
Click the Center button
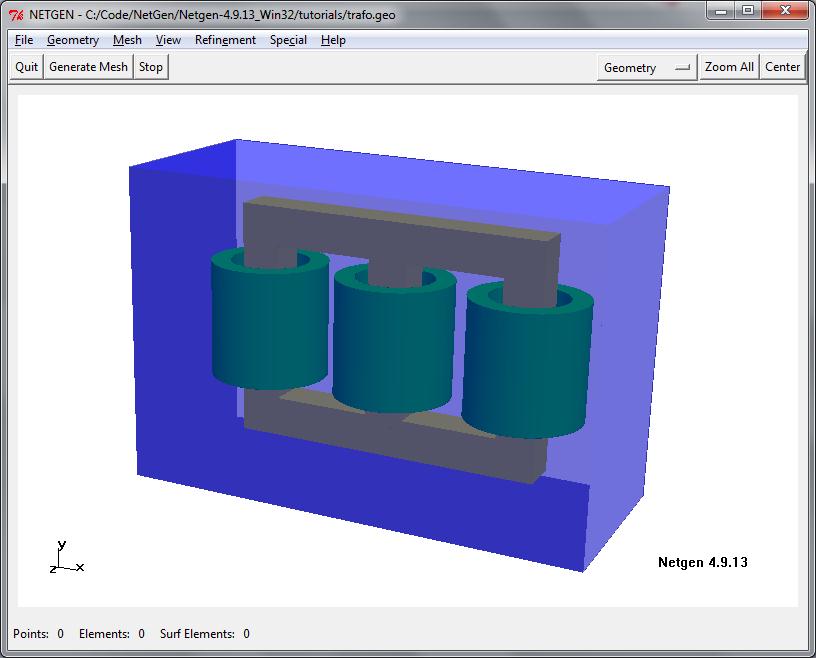click(x=782, y=67)
